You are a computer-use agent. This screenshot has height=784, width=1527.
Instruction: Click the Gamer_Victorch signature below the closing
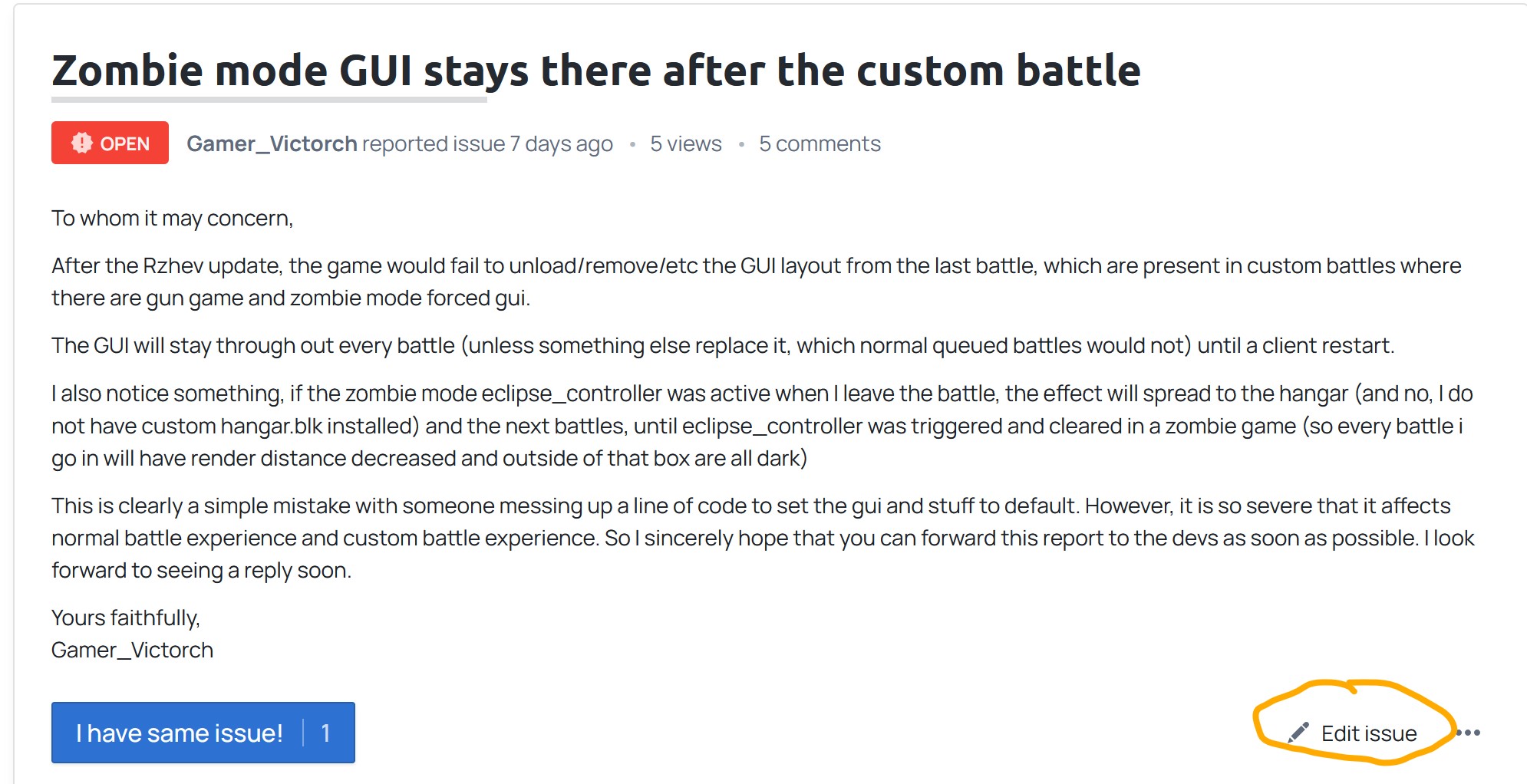click(132, 650)
